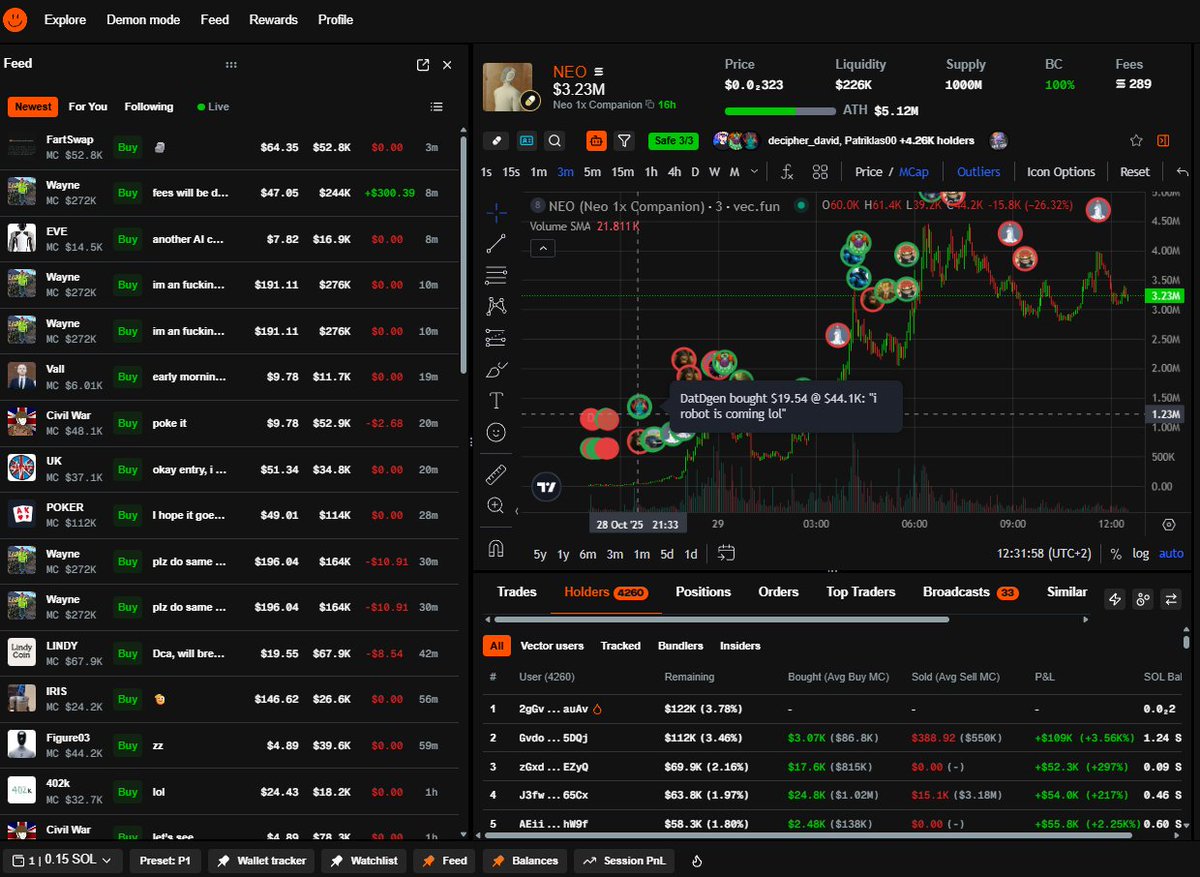The height and width of the screenshot is (877, 1200).
Task: Switch to the Trades tab
Action: [517, 592]
